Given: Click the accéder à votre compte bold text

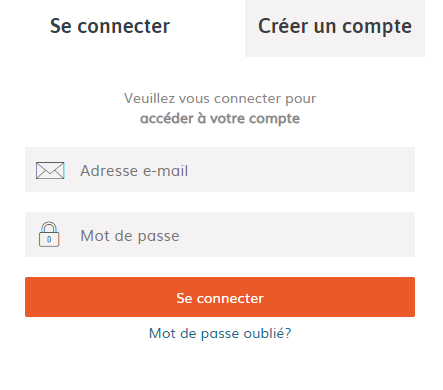Looking at the screenshot, I should coord(220,119).
